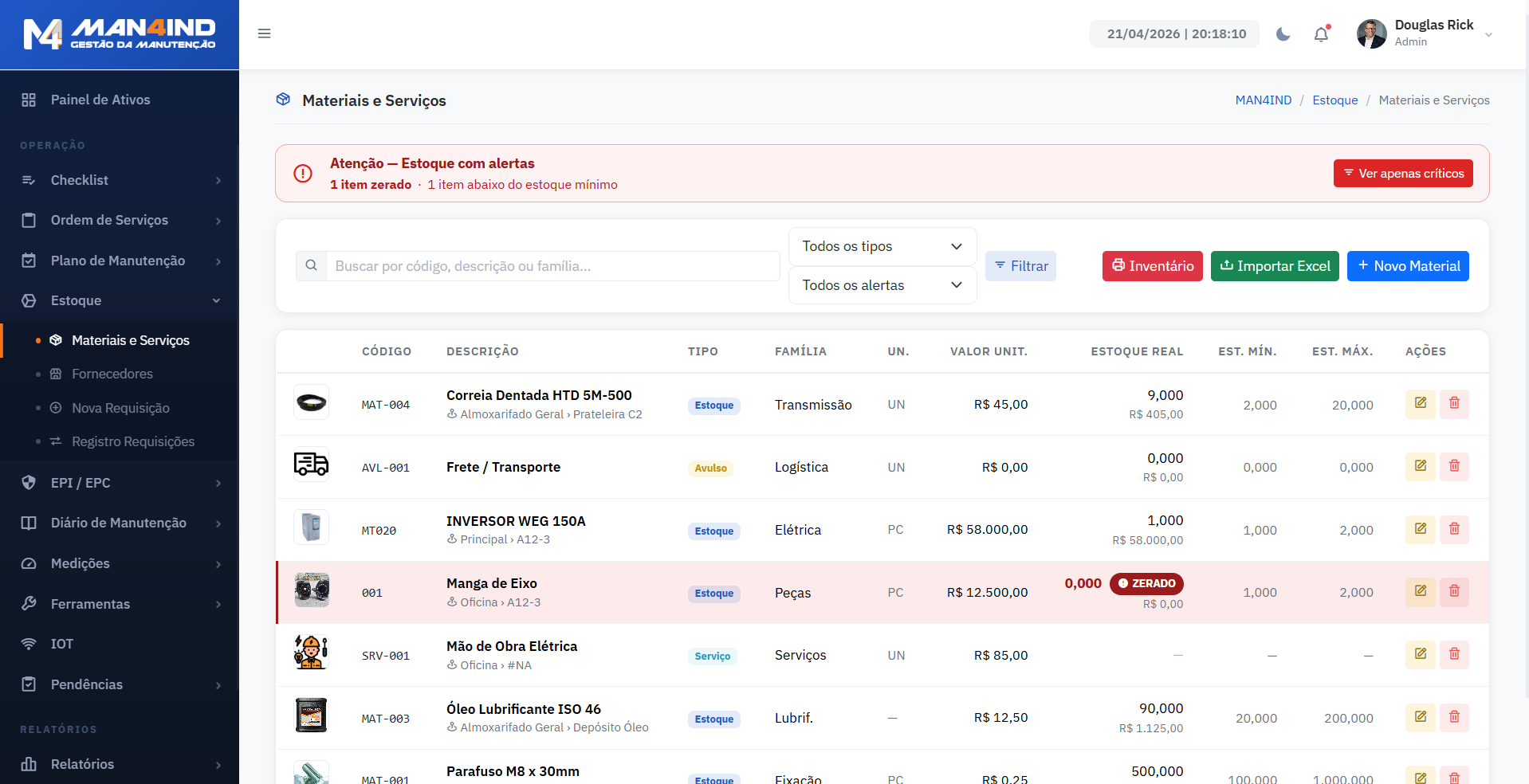
Task: Click the Novo Material button
Action: point(1407,266)
